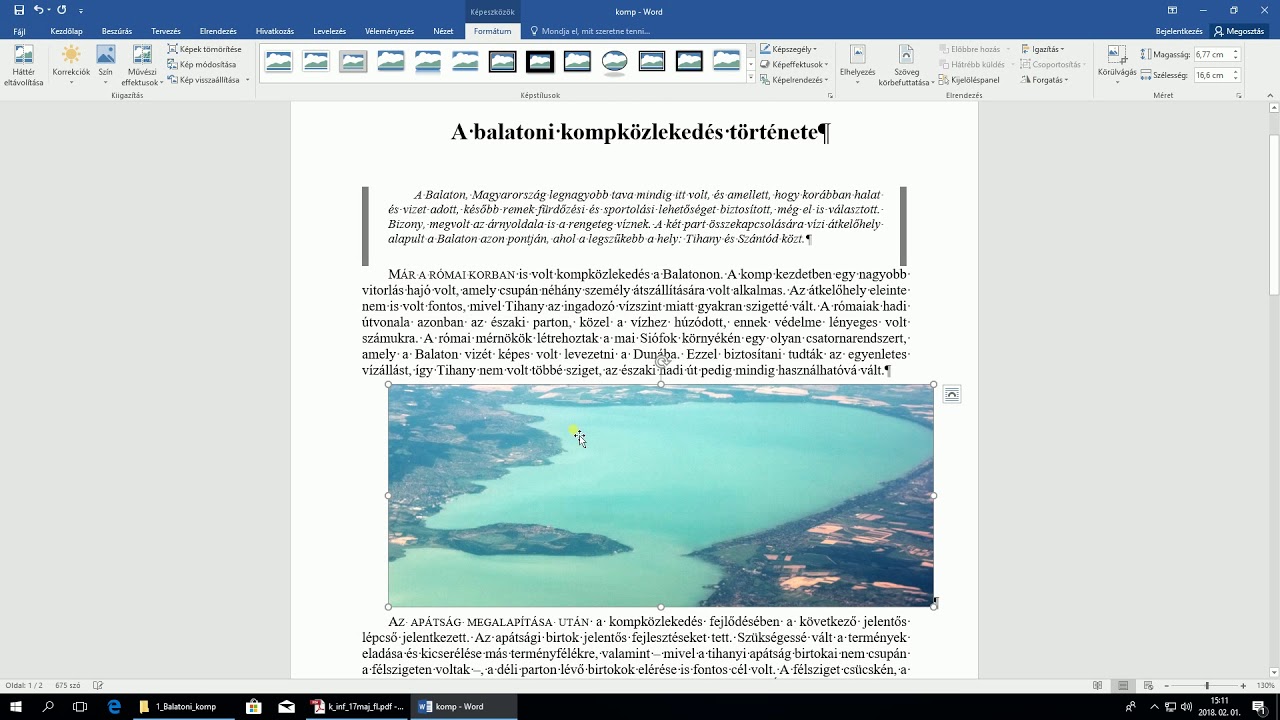Switch to the Hivatkozás tab

click(275, 31)
